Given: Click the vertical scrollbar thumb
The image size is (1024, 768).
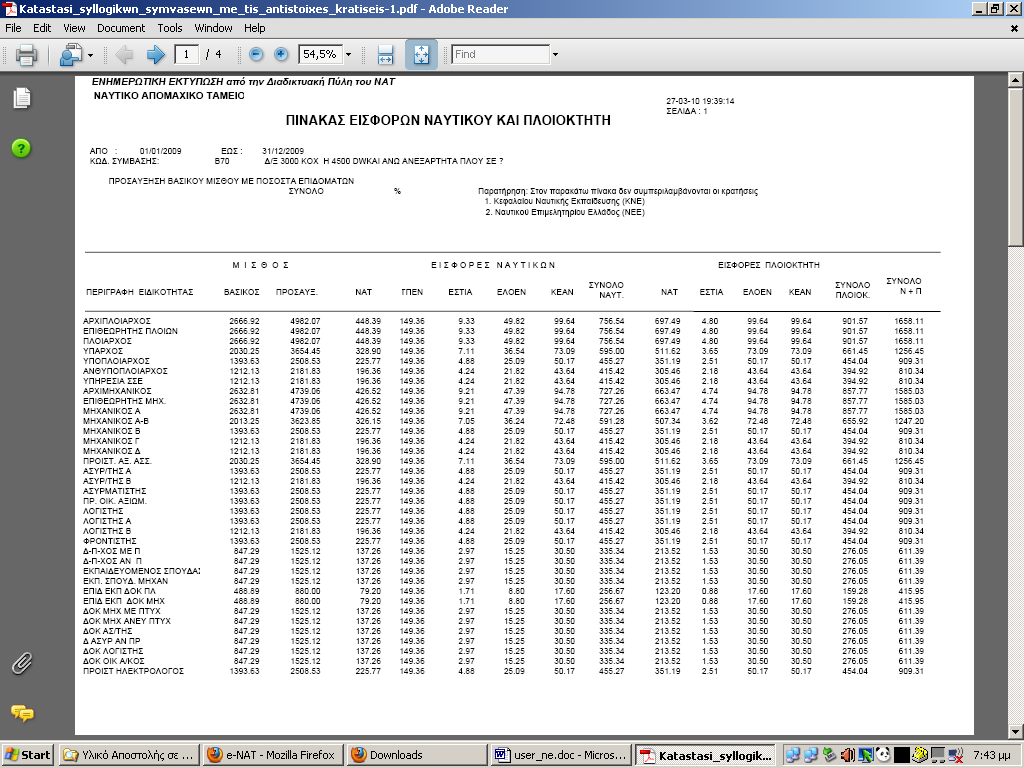Looking at the screenshot, I should pos(1016,167).
